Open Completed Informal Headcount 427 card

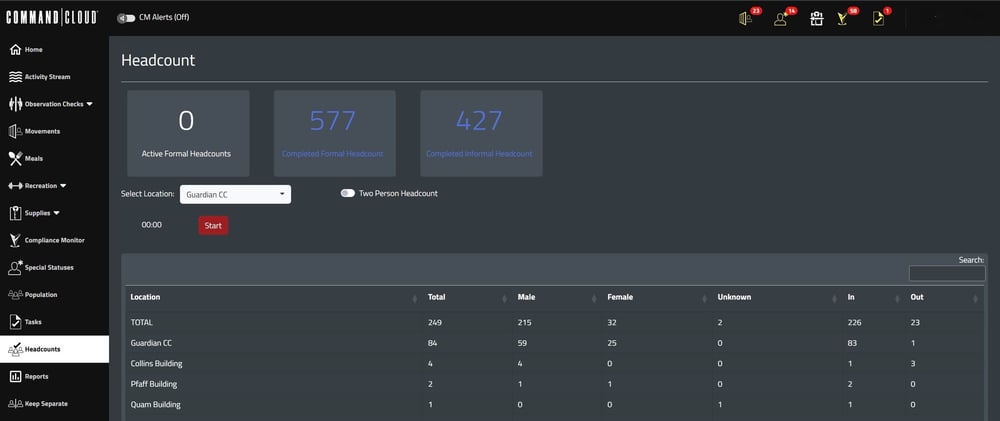tap(482, 133)
